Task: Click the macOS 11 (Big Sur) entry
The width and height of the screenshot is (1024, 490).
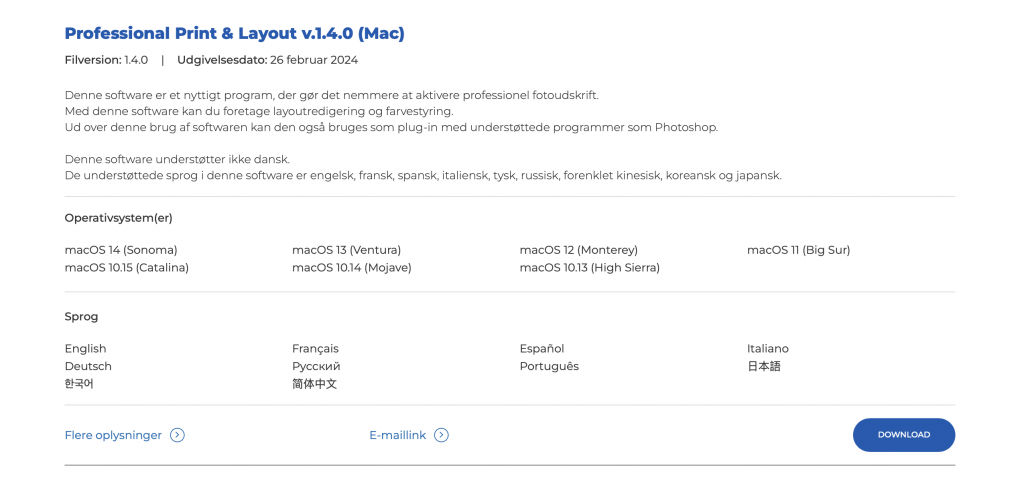Action: pyautogui.click(x=799, y=250)
